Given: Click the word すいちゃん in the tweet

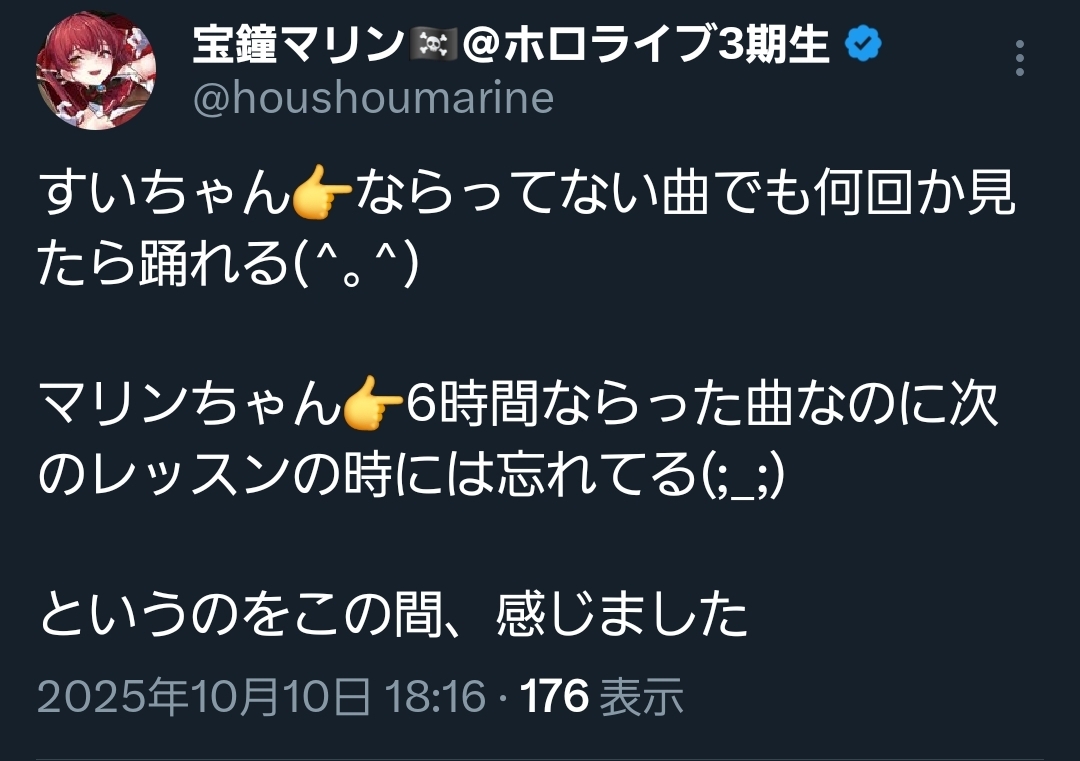Looking at the screenshot, I should tap(165, 192).
